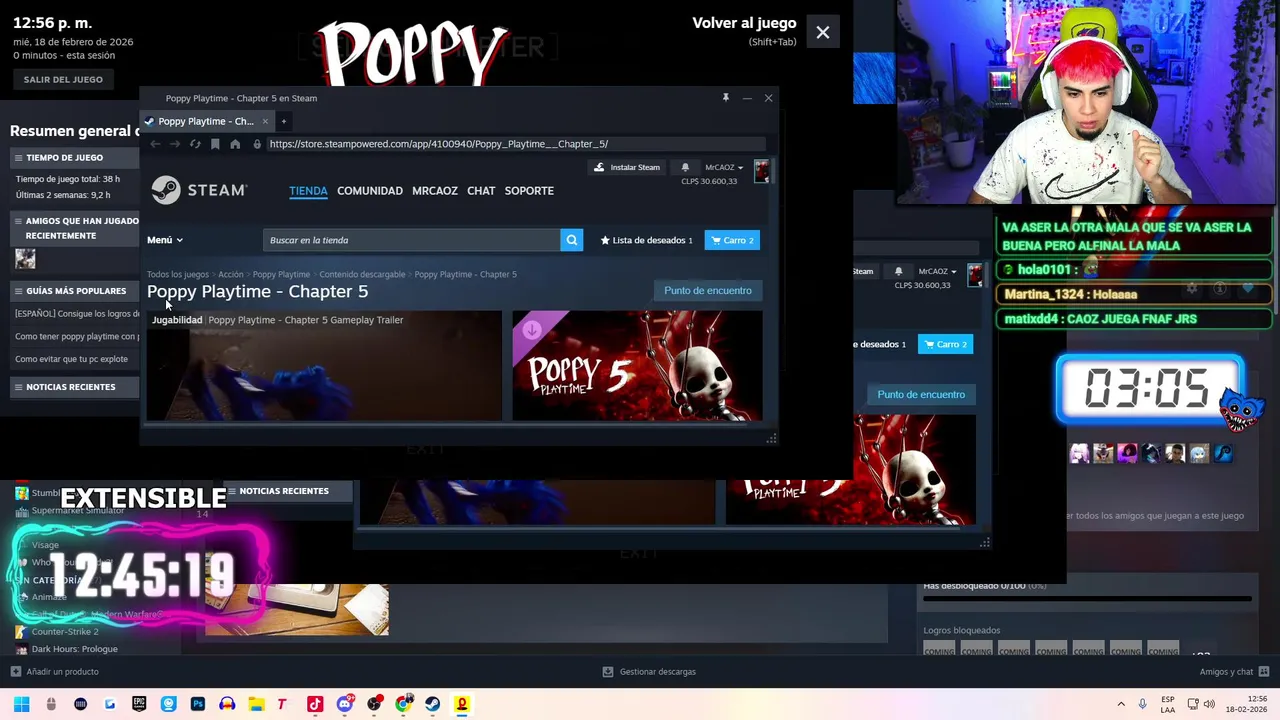Click the SALIR DEL JUEGO button
Screen dimensions: 1280x720
click(63, 79)
